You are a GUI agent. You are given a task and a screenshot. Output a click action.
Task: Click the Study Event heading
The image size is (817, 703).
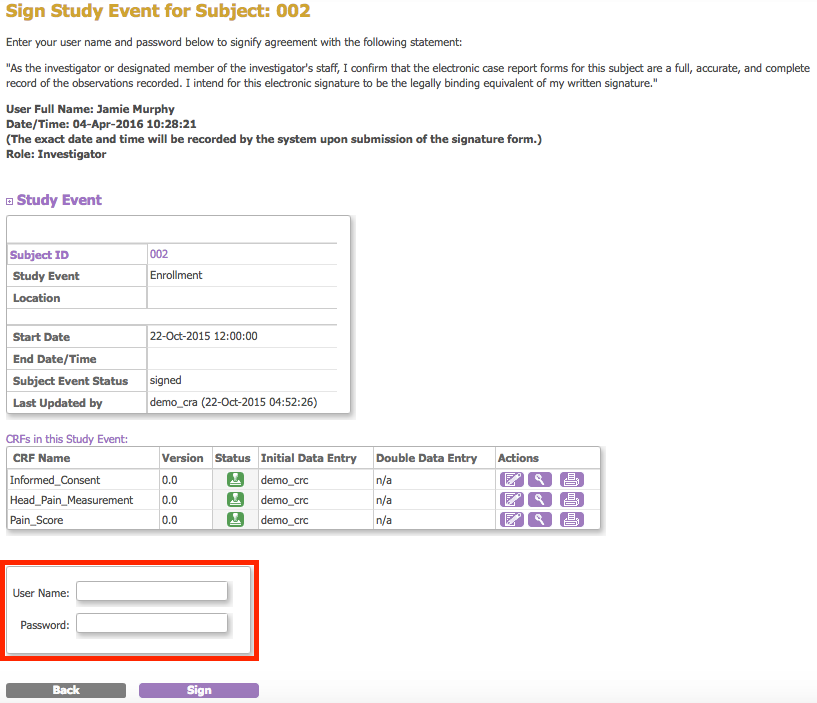click(59, 200)
